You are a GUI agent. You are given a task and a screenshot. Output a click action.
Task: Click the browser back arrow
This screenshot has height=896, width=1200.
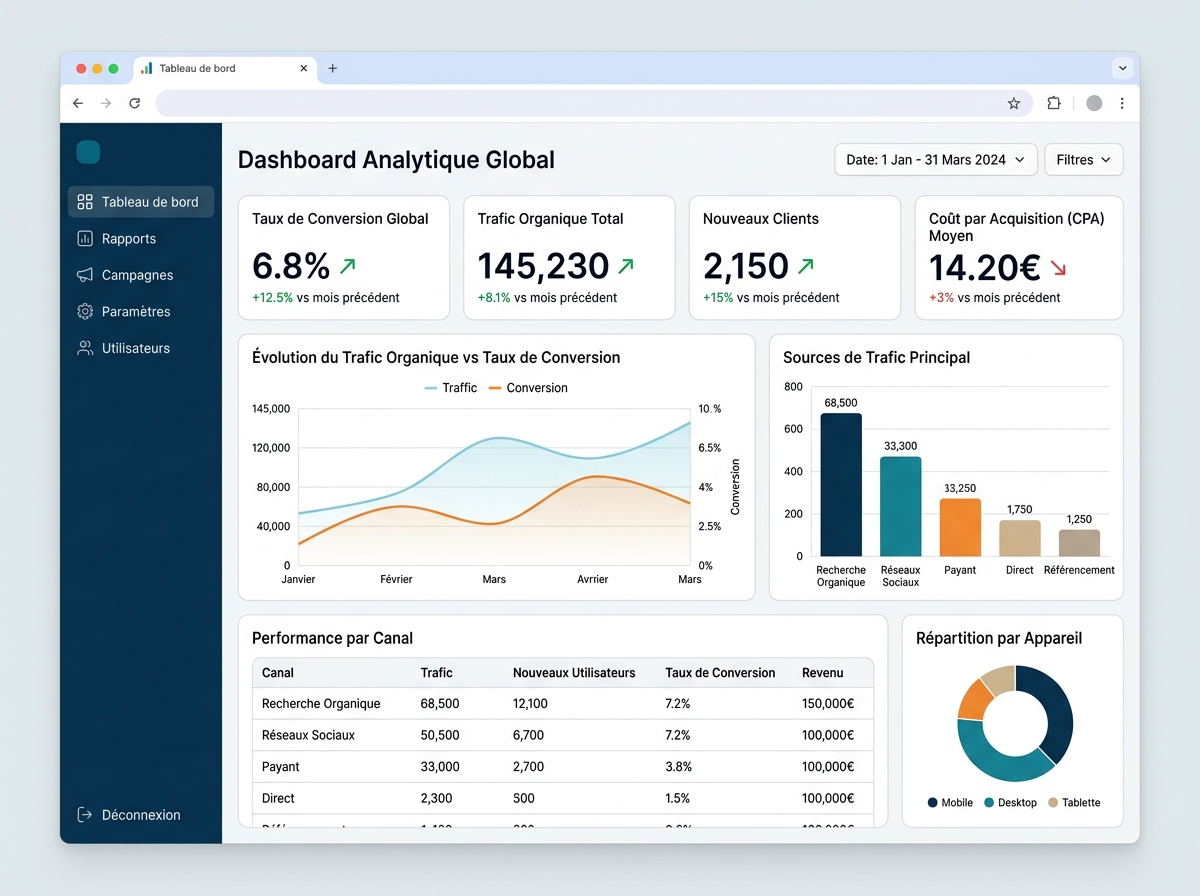tap(78, 103)
